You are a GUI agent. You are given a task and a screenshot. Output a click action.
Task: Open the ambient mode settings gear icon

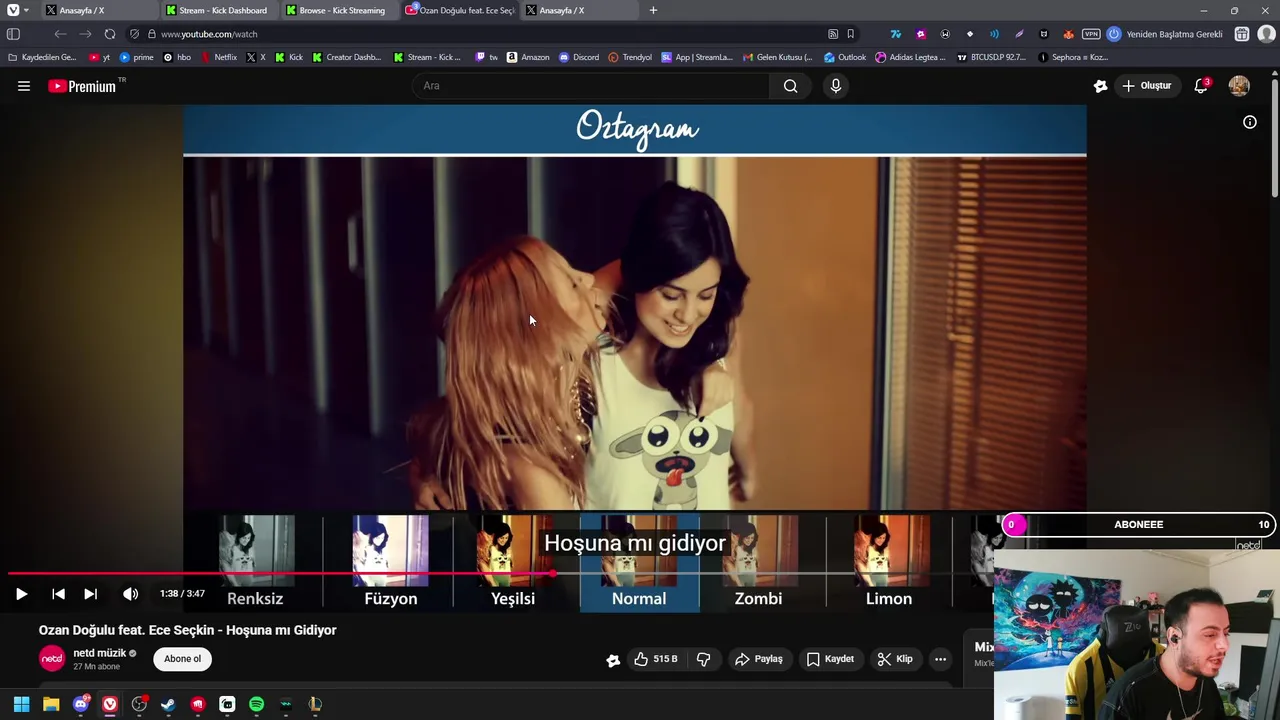(1100, 86)
